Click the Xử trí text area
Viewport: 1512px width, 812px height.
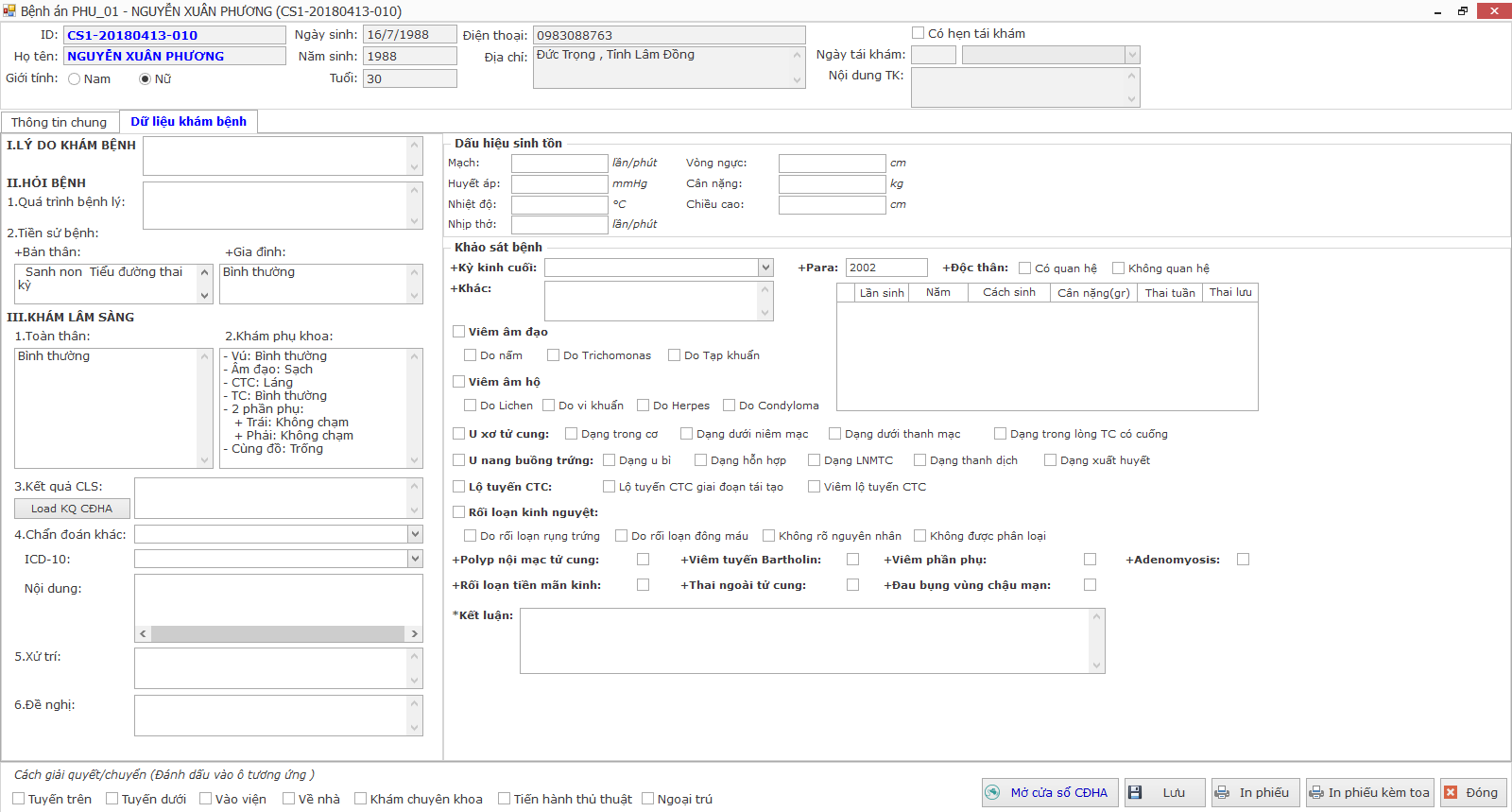278,668
